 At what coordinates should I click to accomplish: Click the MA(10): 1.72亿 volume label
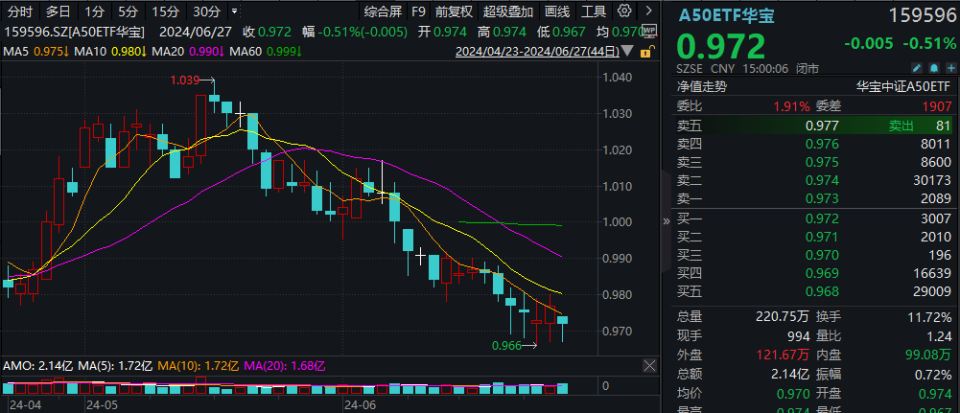tap(199, 366)
